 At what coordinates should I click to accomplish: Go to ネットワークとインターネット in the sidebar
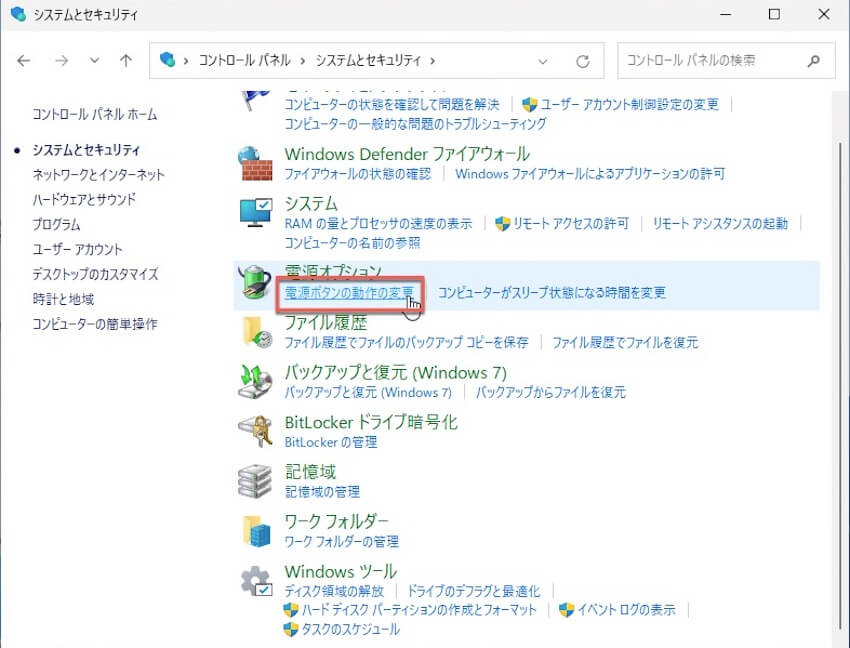click(98, 175)
